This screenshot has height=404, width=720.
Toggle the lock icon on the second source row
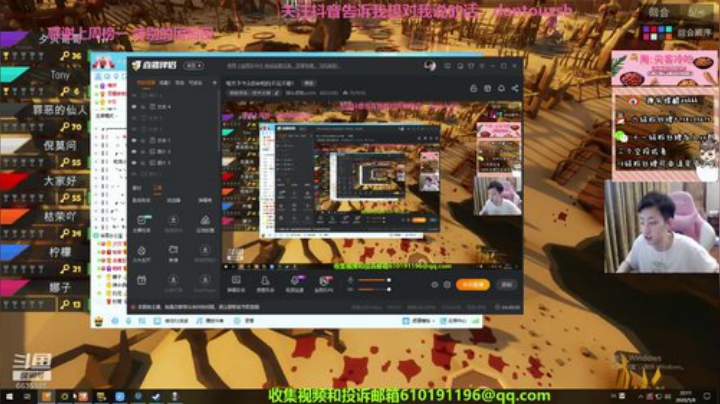pyautogui.click(x=143, y=107)
